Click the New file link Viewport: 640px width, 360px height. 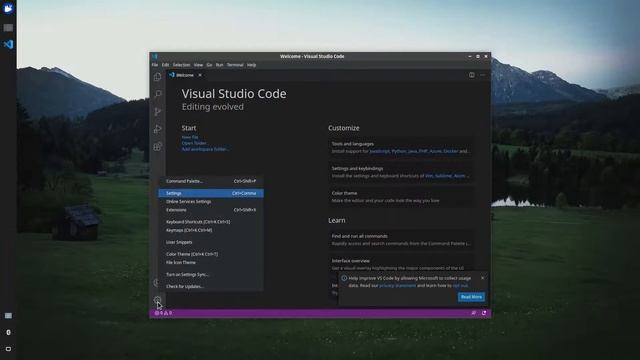[x=190, y=137]
